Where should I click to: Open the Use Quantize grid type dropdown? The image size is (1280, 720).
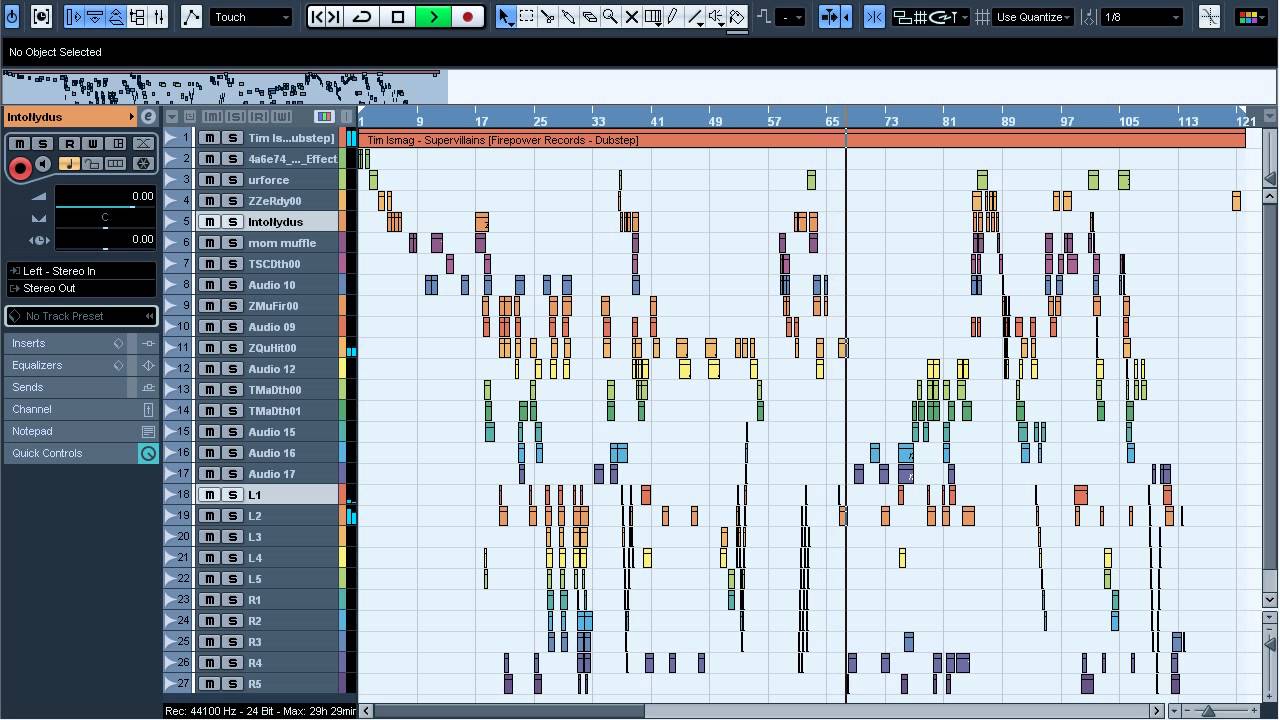tap(1034, 17)
